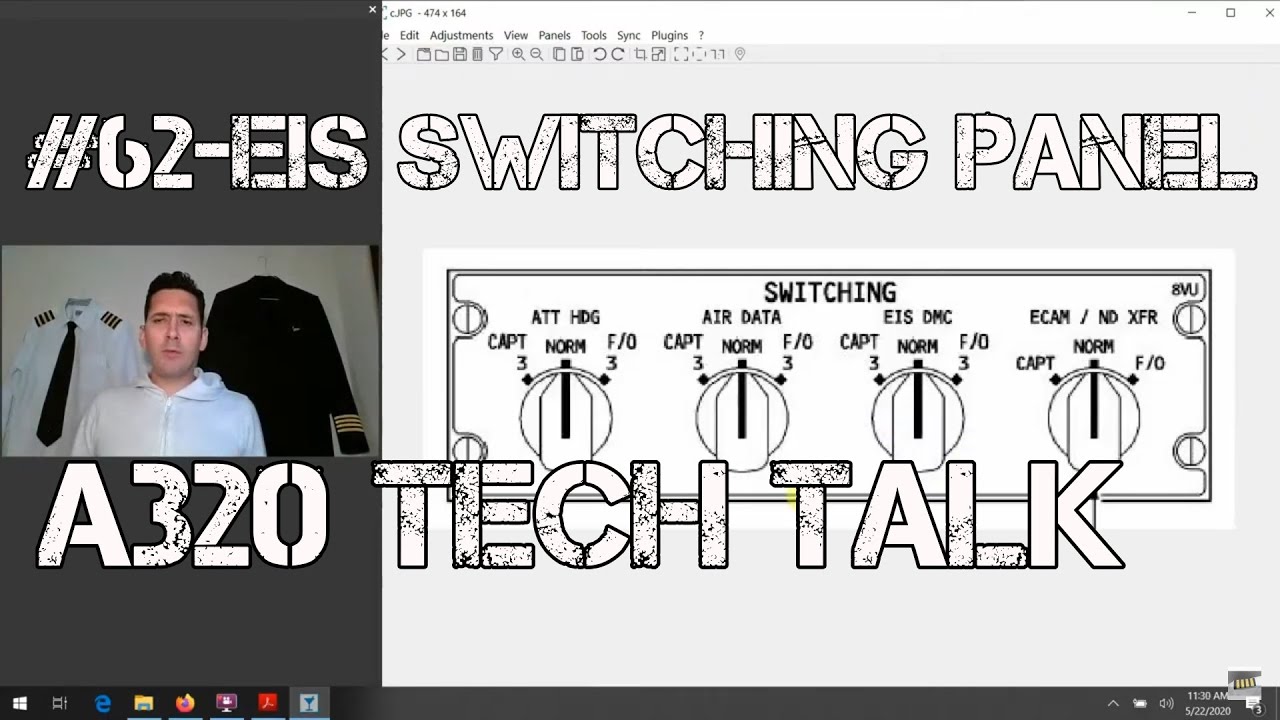
Task: Open the Plugins menu
Action: click(670, 35)
